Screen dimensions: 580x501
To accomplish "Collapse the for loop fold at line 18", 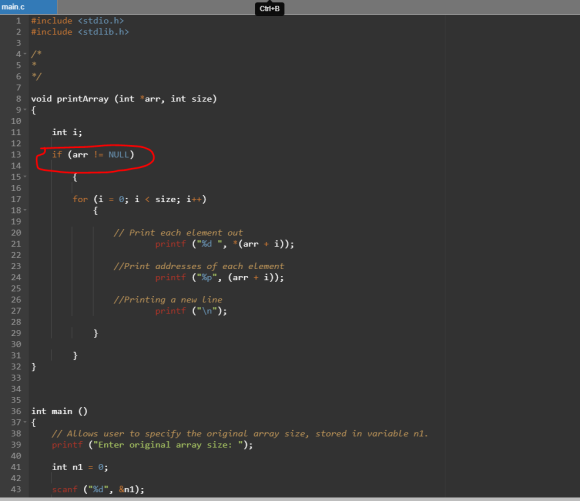I will point(25,210).
